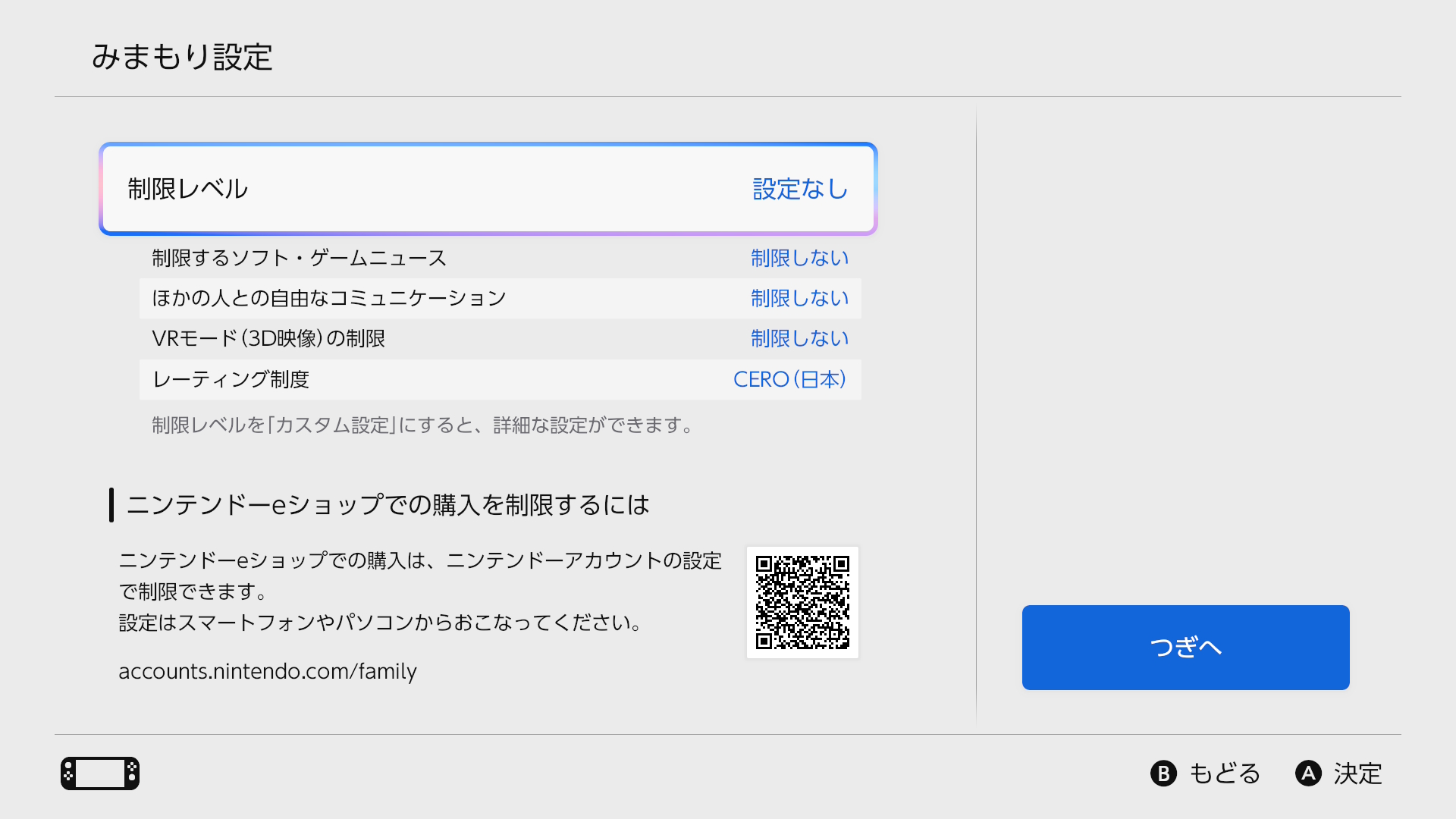The image size is (1456, 819).
Task: Scan-select the Nintendo eShop QR code
Action: (x=802, y=602)
